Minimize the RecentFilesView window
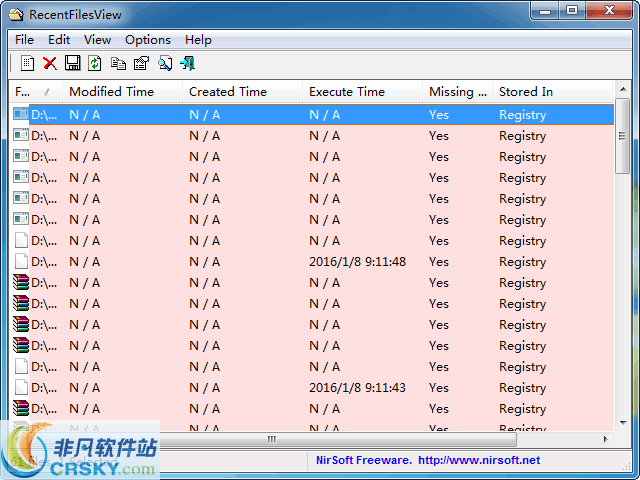The height and width of the screenshot is (480, 640). 545,11
